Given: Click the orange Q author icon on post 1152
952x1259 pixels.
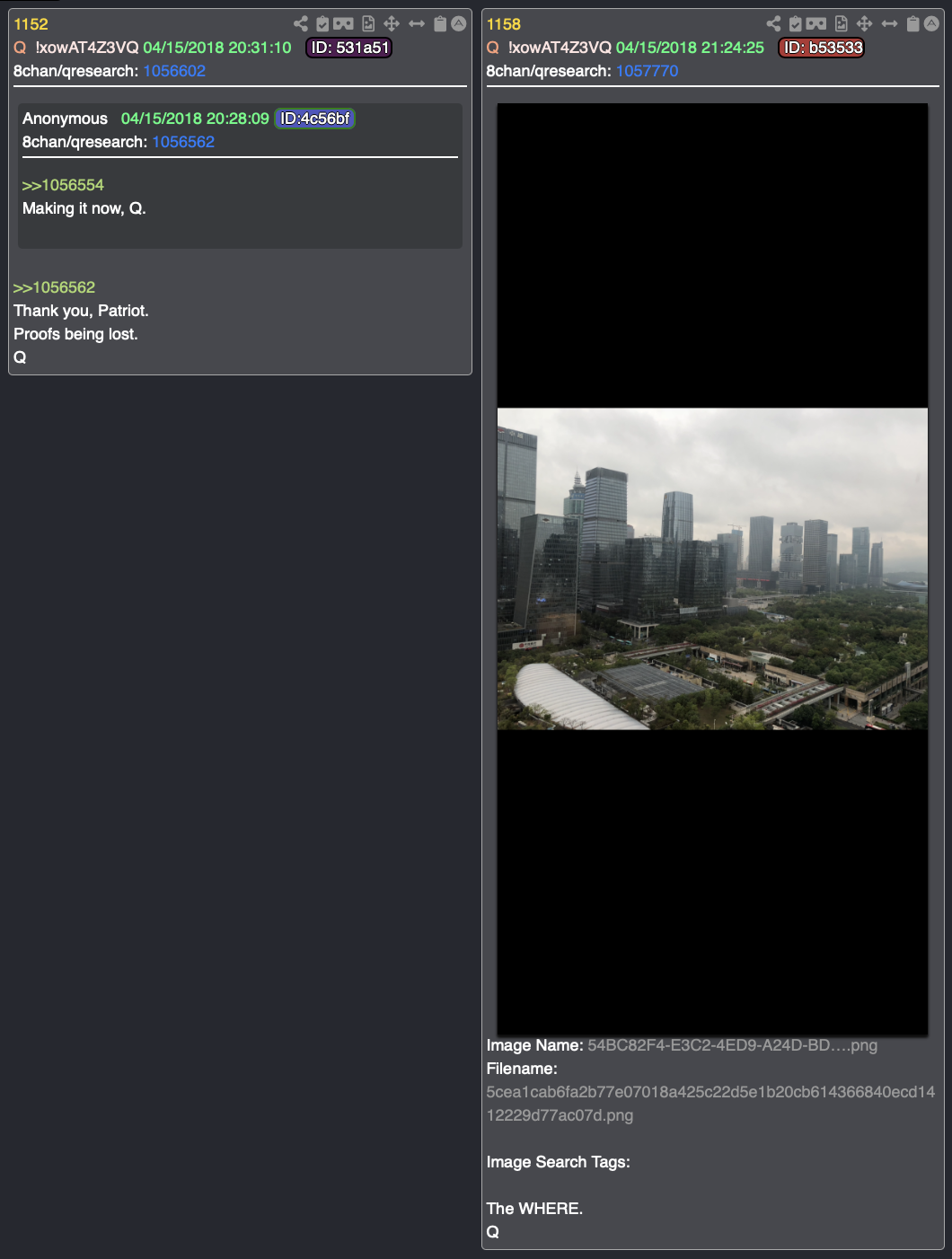Looking at the screenshot, I should point(20,48).
